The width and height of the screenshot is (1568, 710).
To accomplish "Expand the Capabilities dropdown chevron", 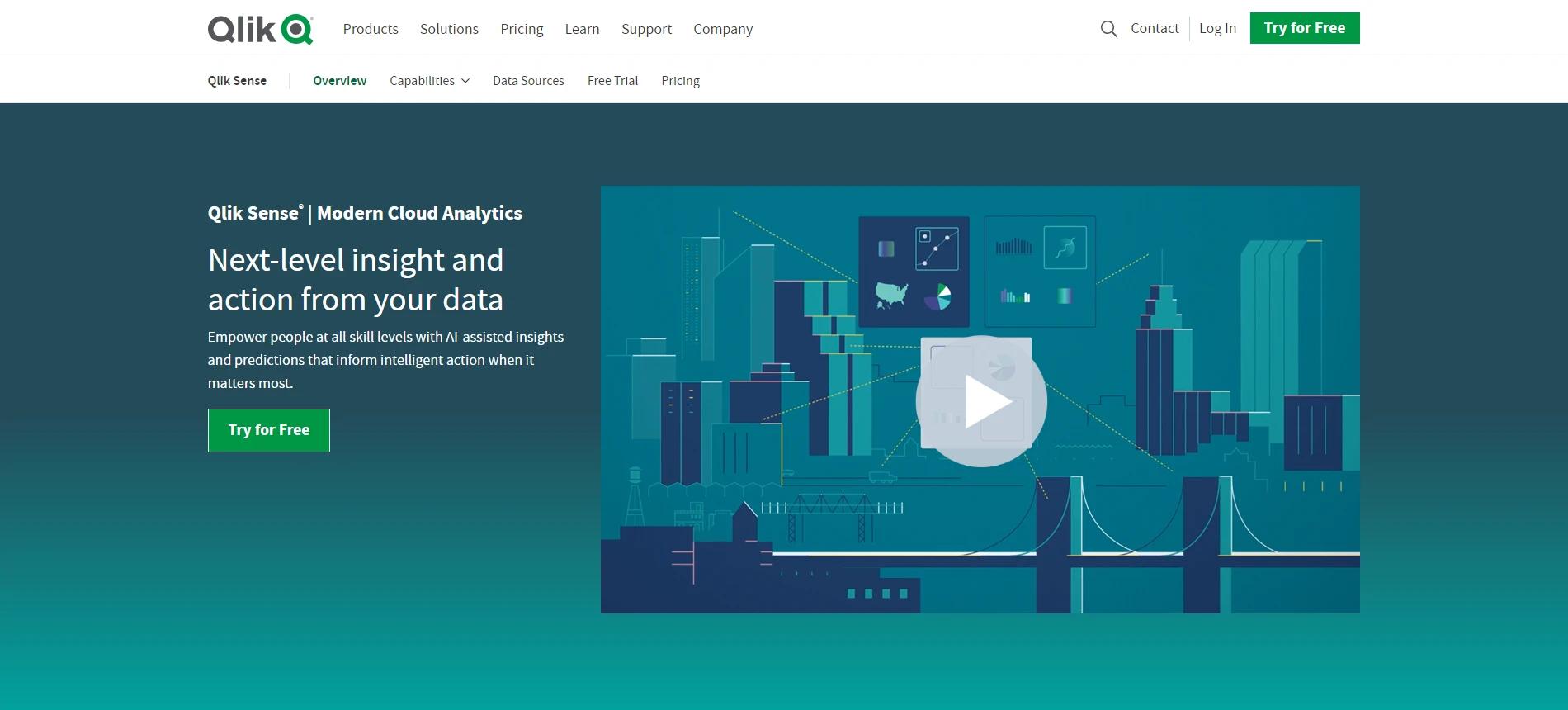I will [465, 81].
